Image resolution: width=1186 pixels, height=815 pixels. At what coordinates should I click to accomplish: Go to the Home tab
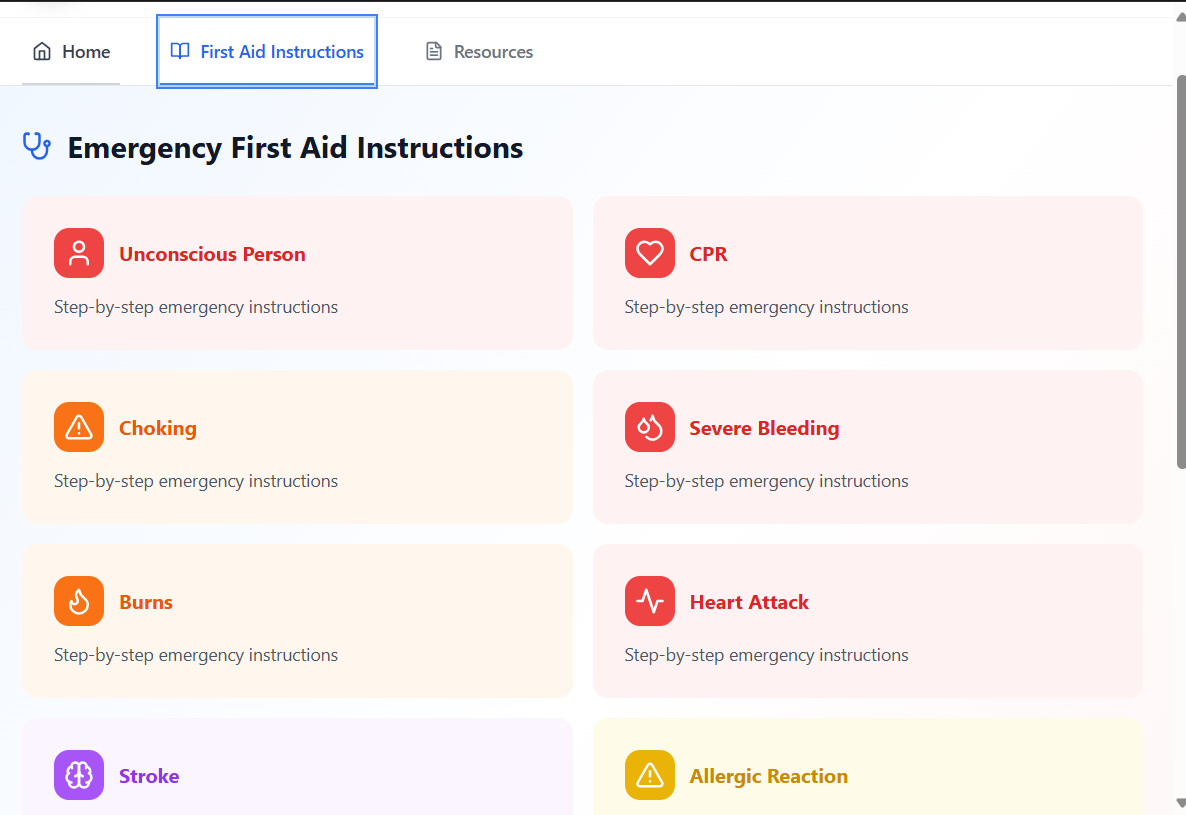coord(71,52)
